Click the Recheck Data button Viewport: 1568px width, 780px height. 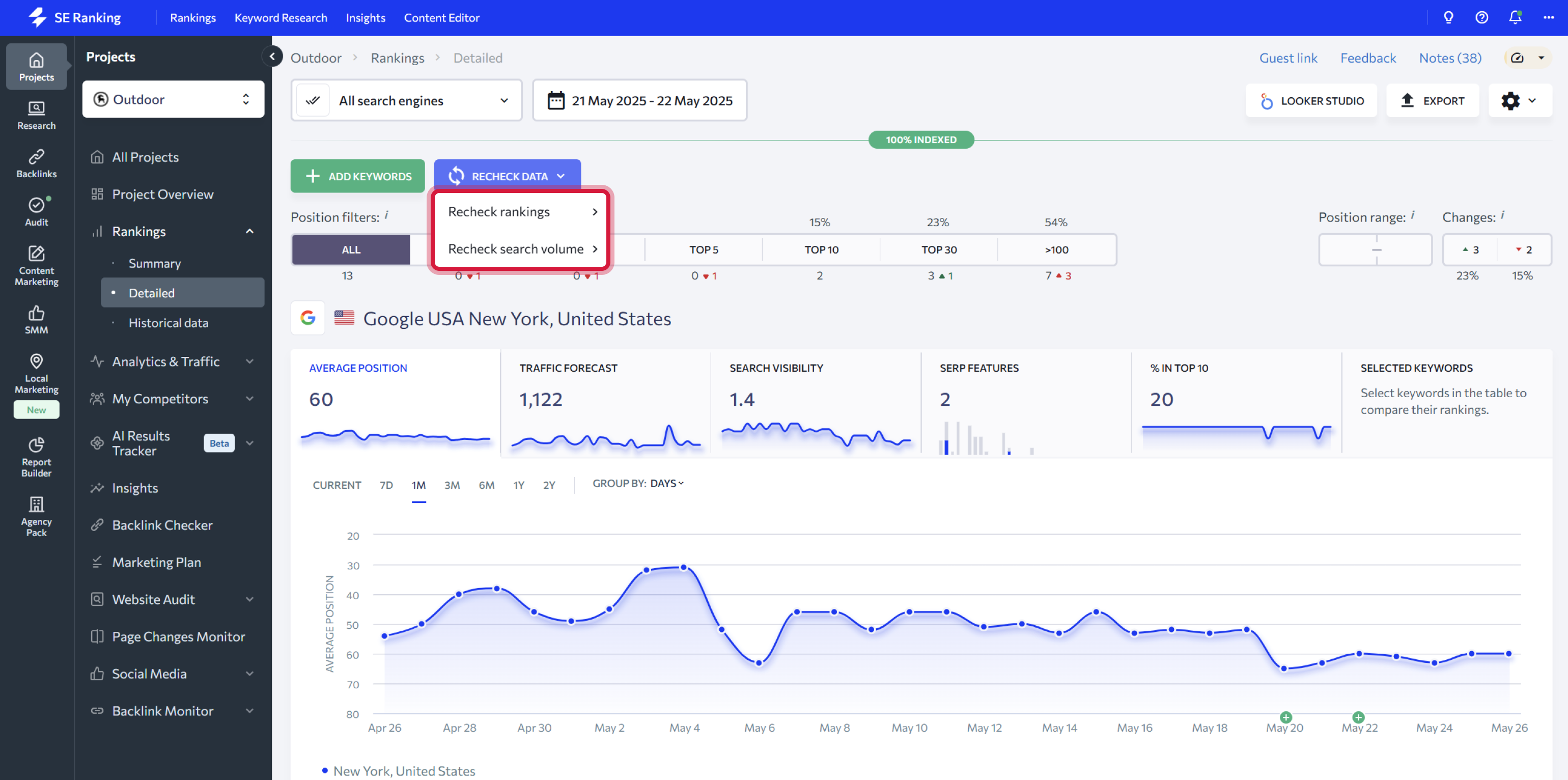507,176
